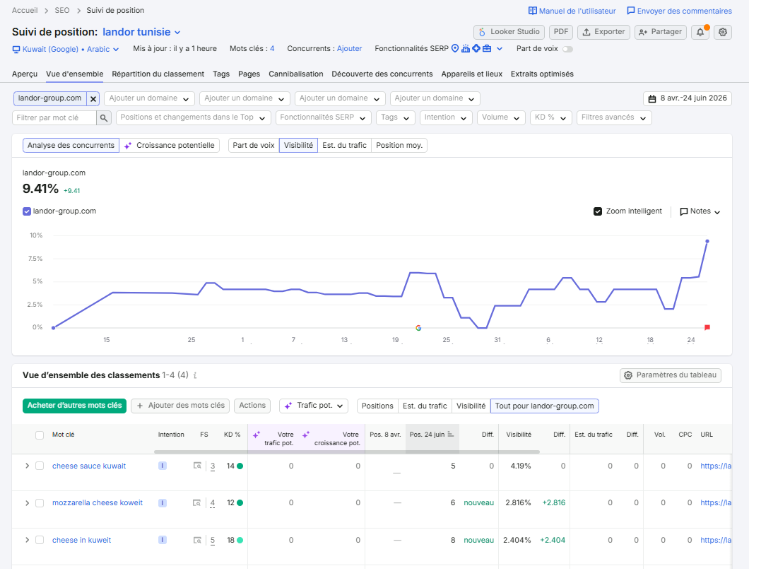This screenshot has height=569, width=760.
Task: Click Ajouter des mots clés button
Action: tap(180, 406)
